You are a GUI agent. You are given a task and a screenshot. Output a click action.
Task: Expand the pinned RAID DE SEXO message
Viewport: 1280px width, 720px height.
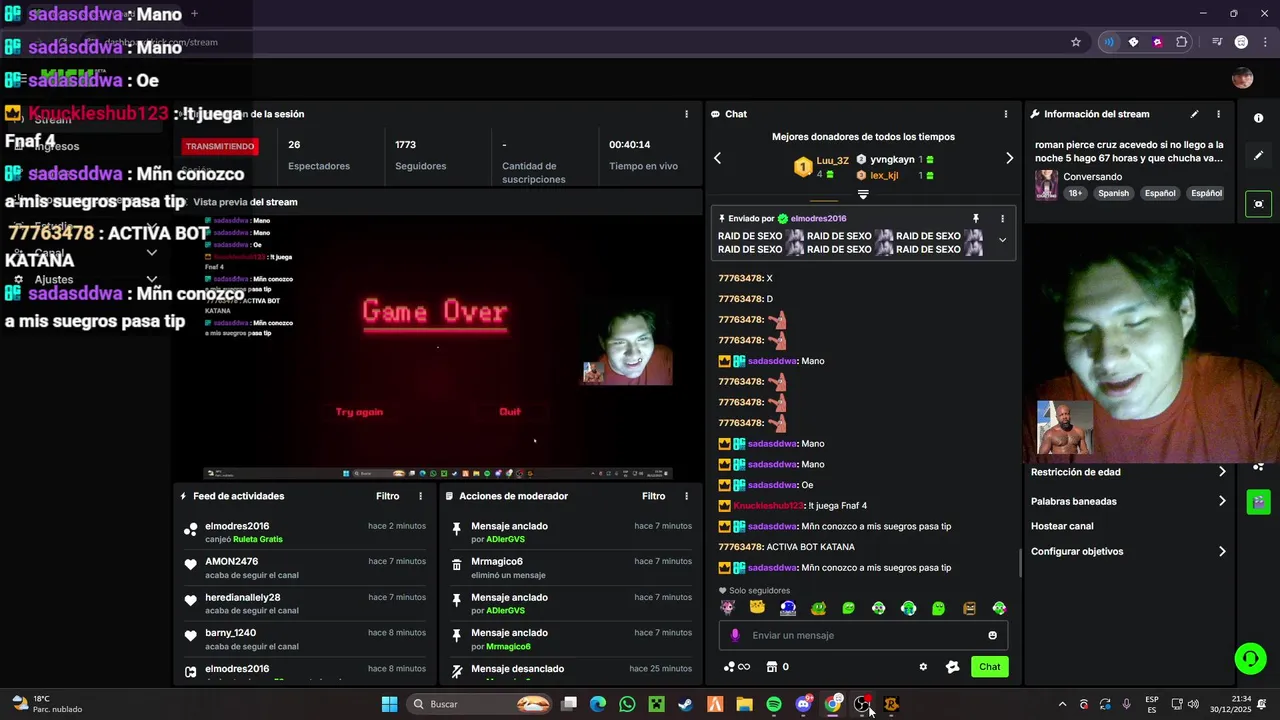pos(1002,240)
